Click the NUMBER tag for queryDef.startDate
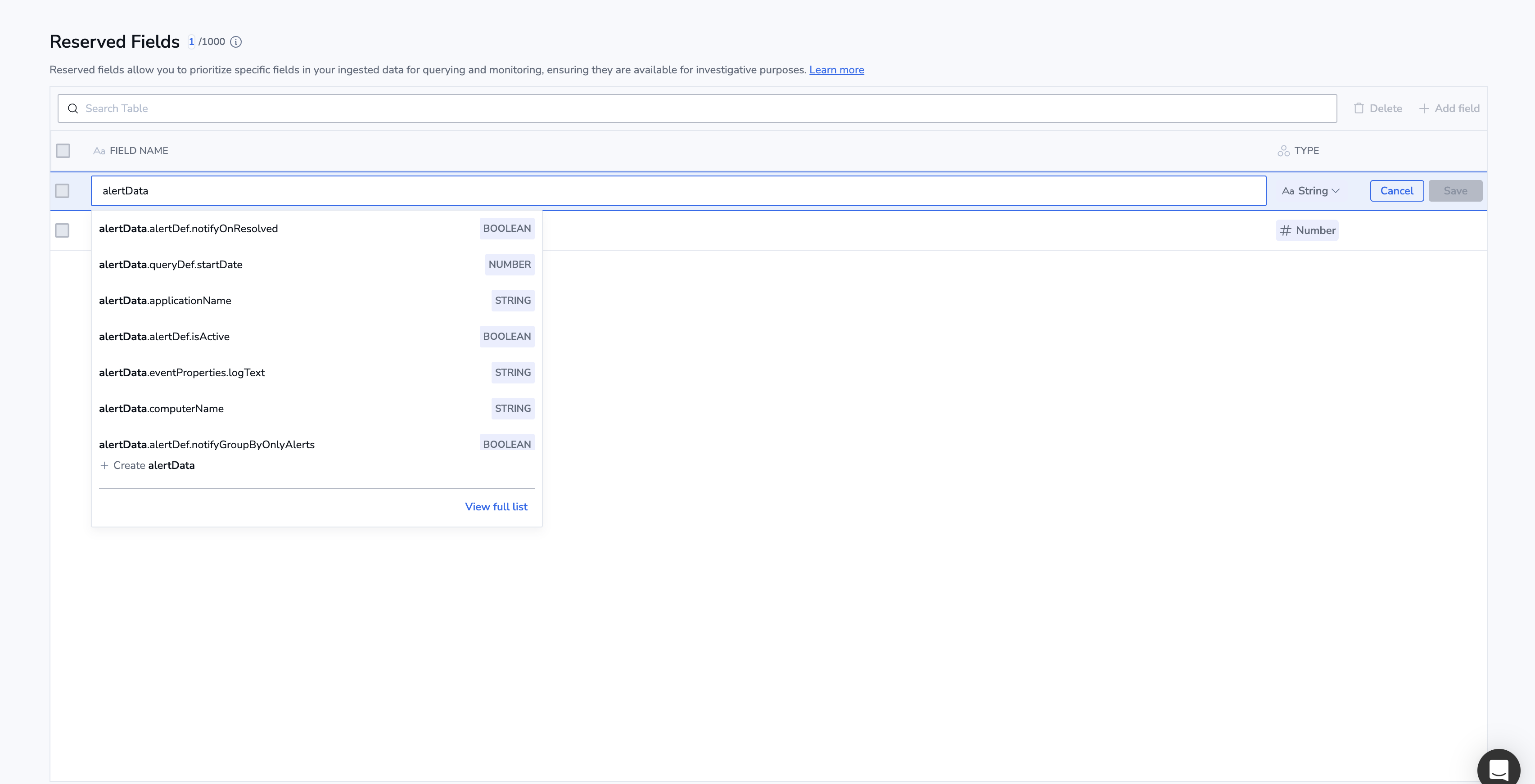Viewport: 1535px width, 784px height. click(x=510, y=265)
